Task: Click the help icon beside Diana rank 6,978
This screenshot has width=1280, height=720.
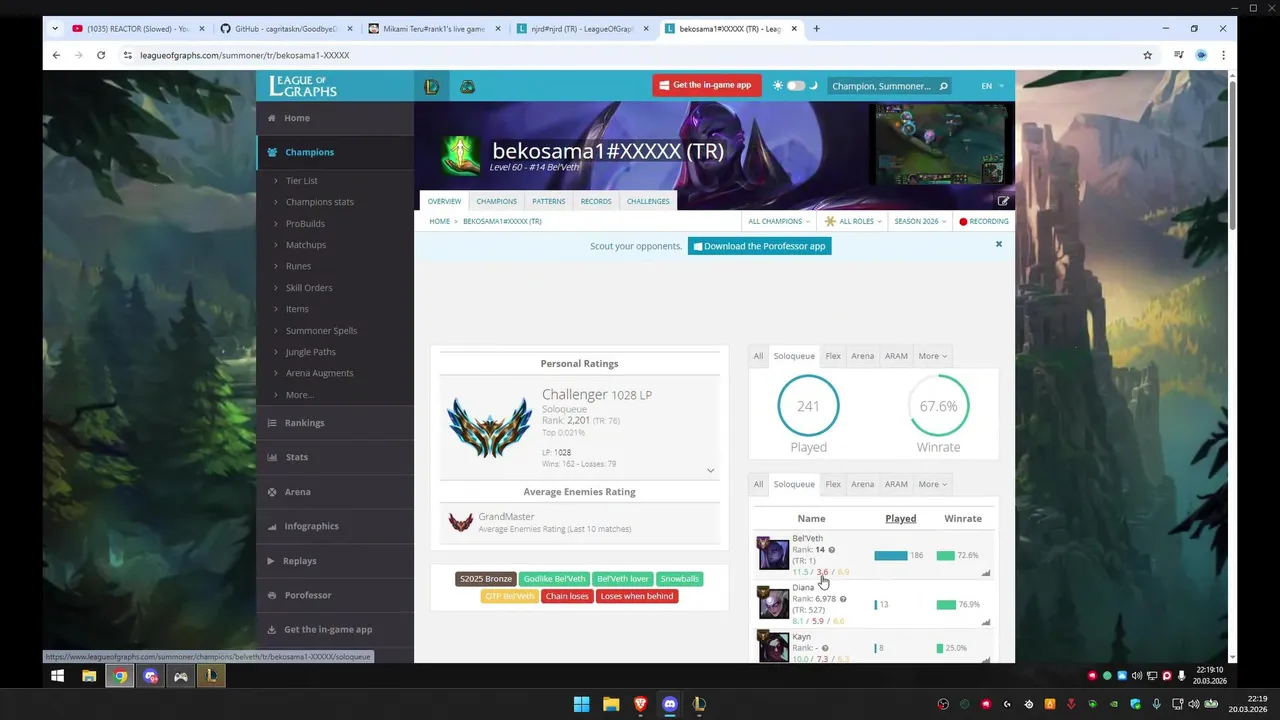Action: [843, 600]
